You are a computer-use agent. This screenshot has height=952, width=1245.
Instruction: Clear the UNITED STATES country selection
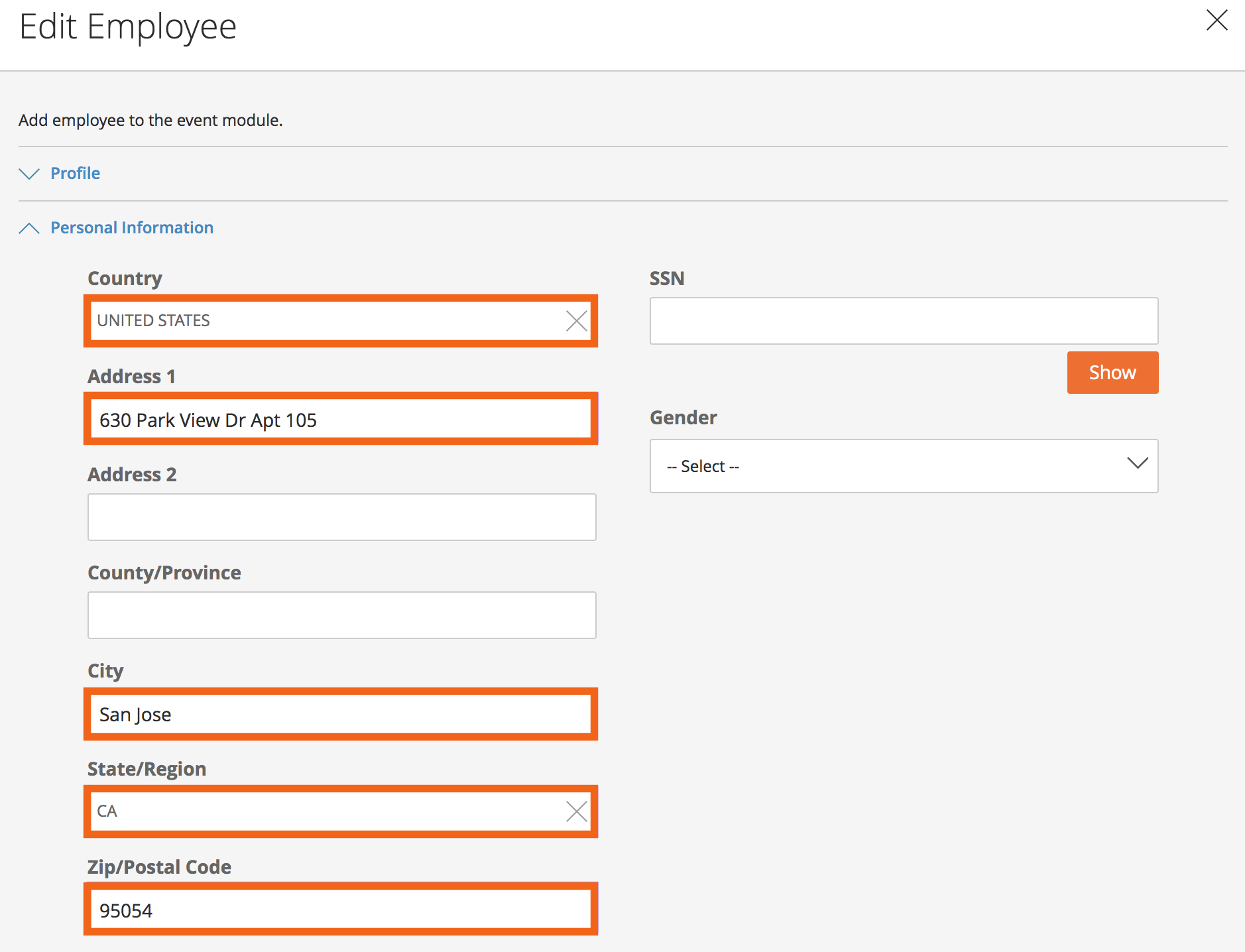pyautogui.click(x=577, y=321)
